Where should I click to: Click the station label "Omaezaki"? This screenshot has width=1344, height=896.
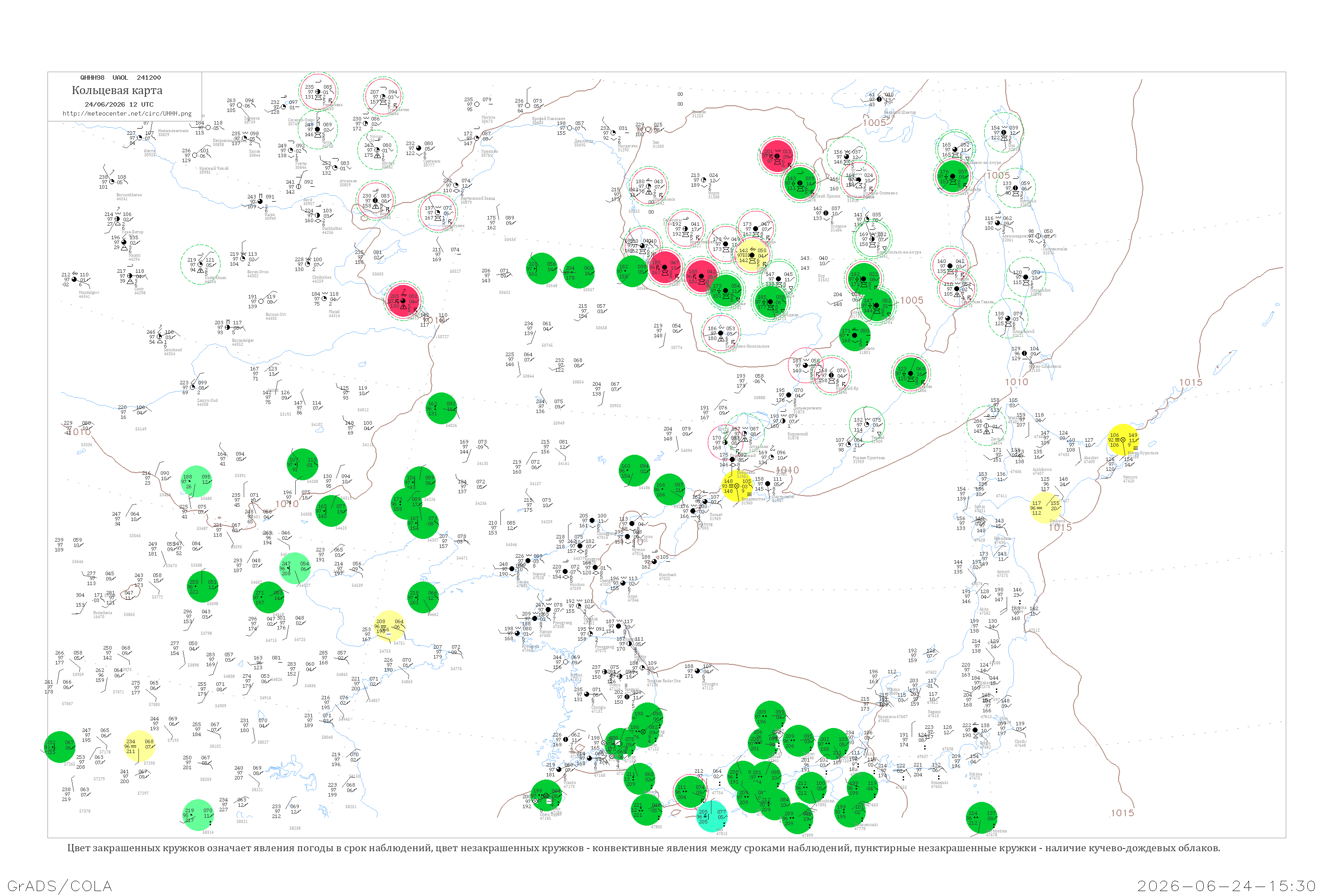(x=939, y=783)
